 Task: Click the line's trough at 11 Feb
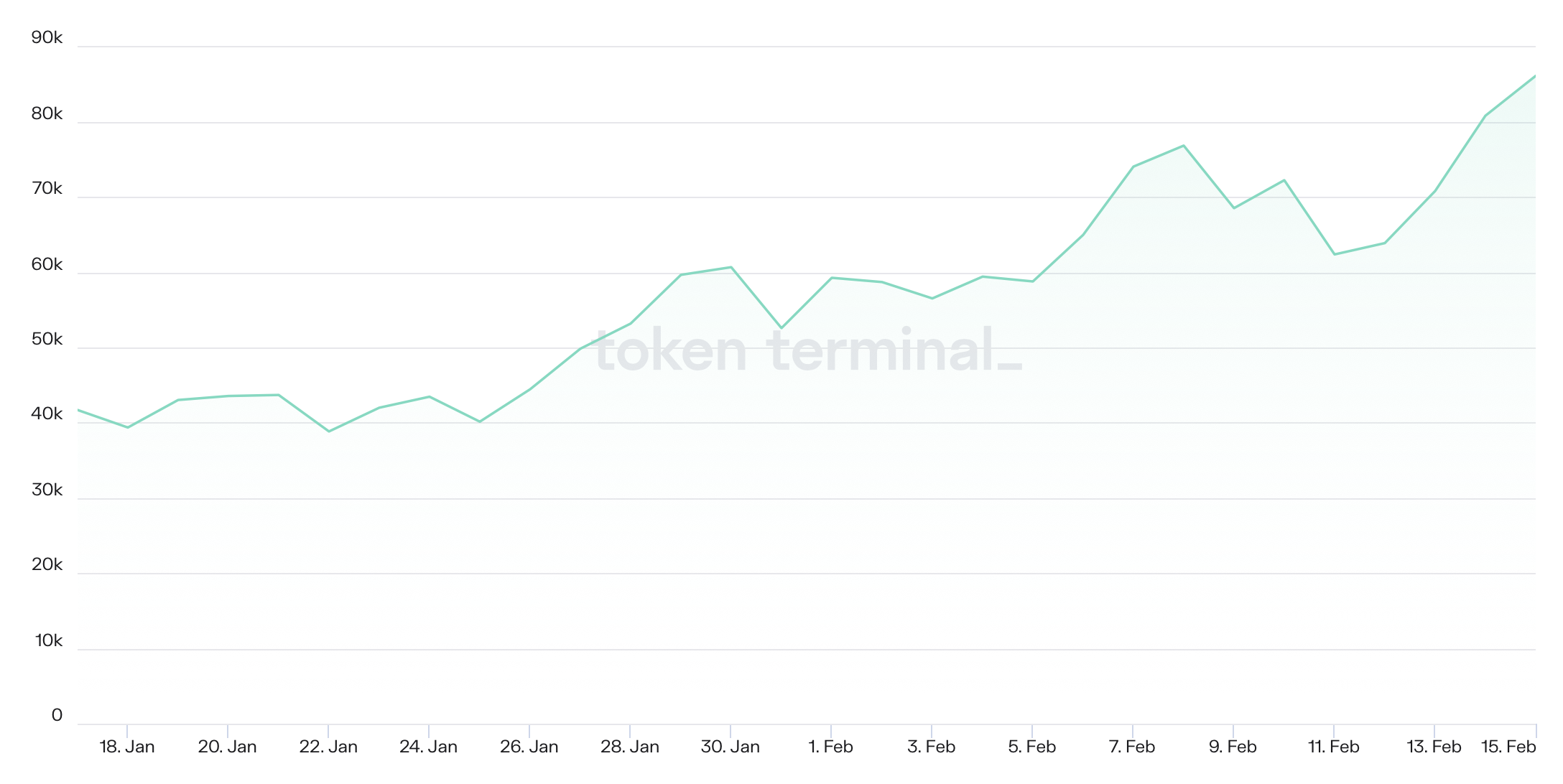[x=1334, y=254]
